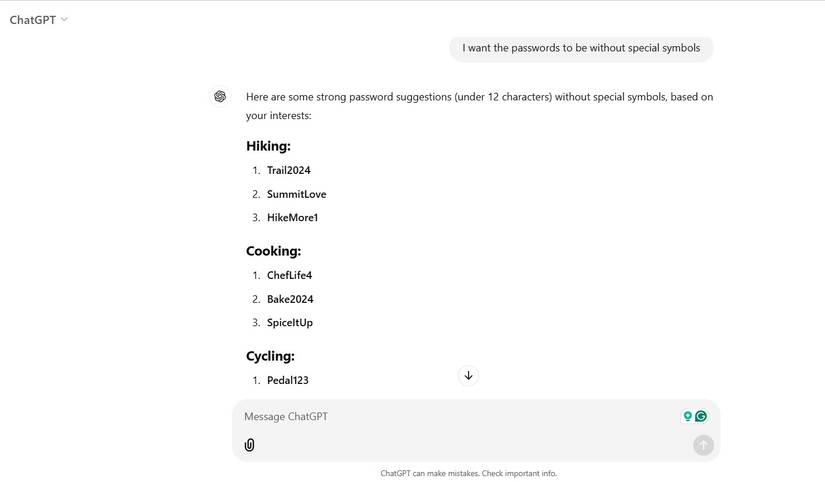Click the Pedal123 password suggestion
Viewport: 825px width, 482px height.
click(288, 380)
